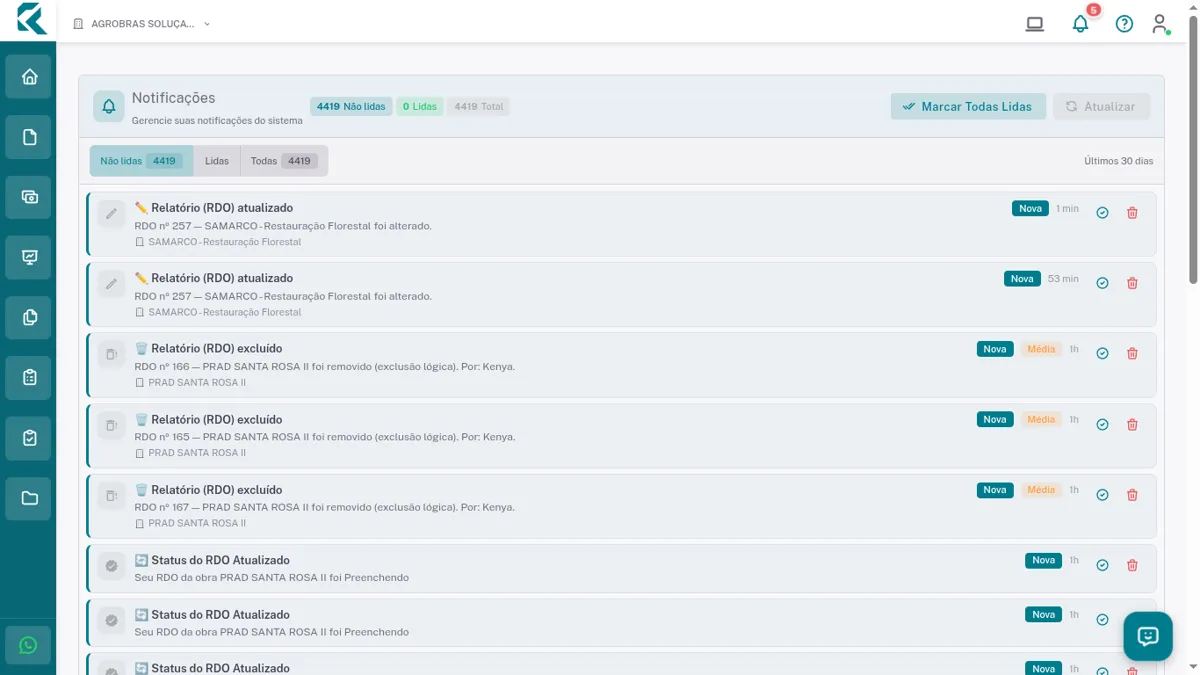Click the Atualizar refresh button
Image resolution: width=1200 pixels, height=675 pixels.
(x=1101, y=107)
